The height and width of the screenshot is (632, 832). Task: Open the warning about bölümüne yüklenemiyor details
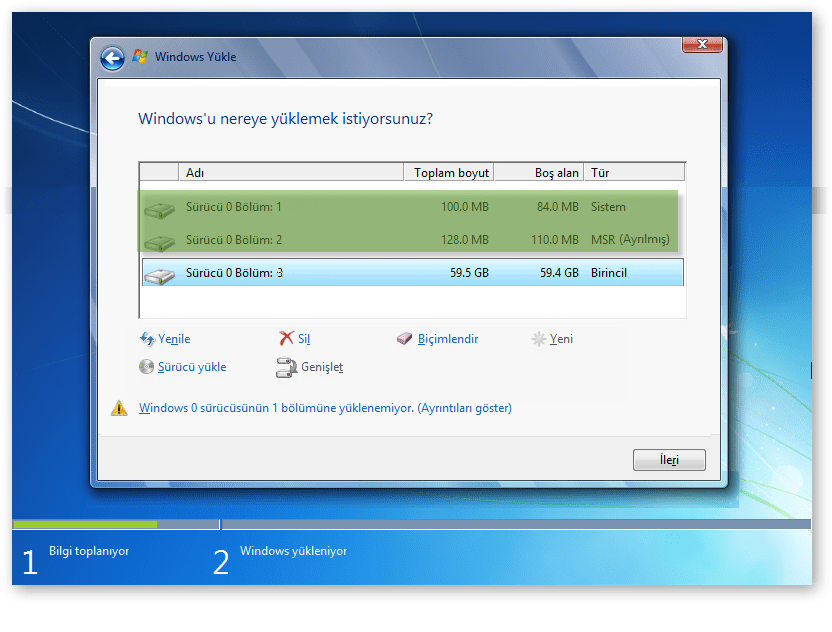[325, 408]
